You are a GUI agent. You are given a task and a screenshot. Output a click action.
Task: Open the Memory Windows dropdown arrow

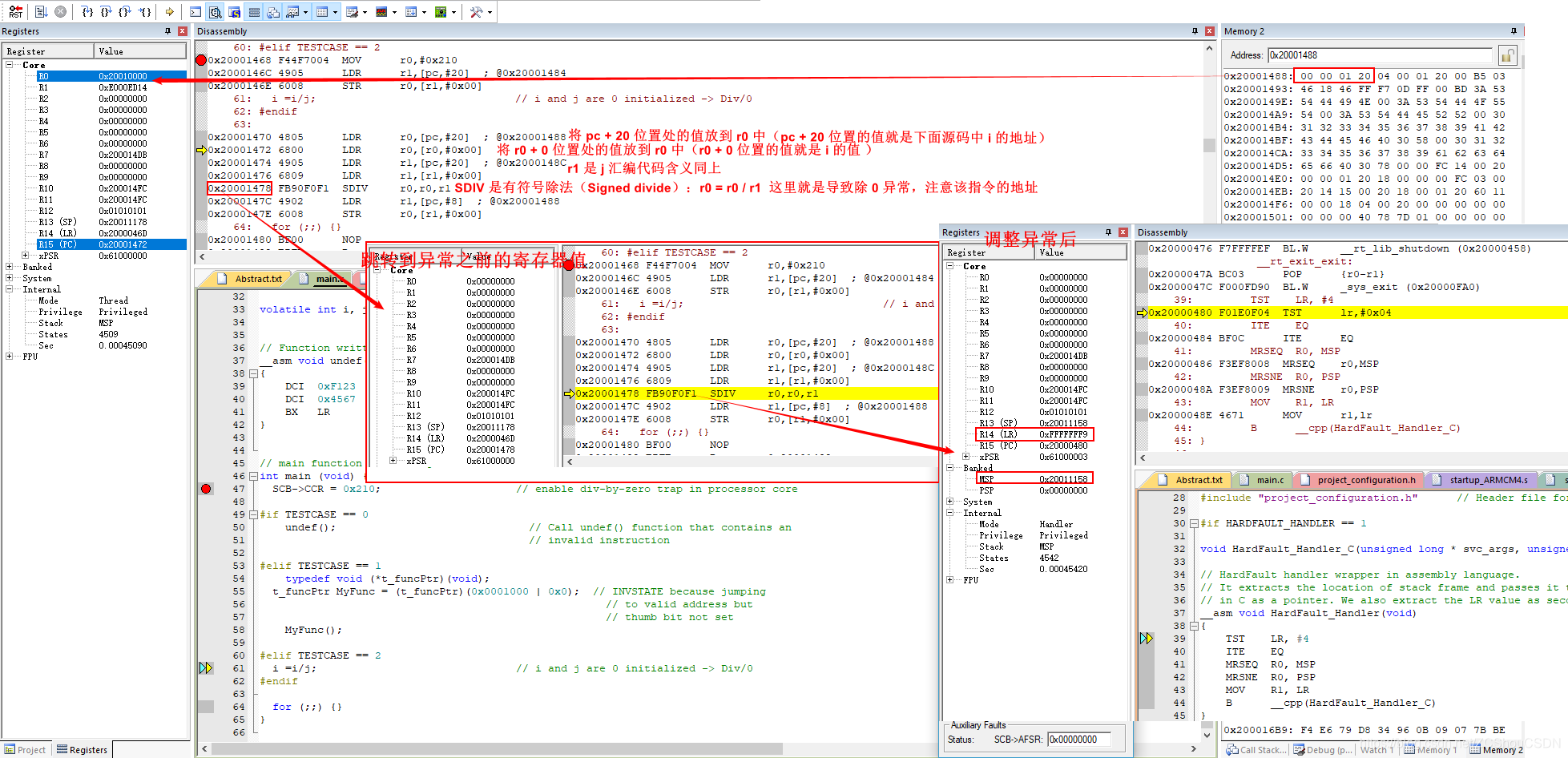pos(335,12)
